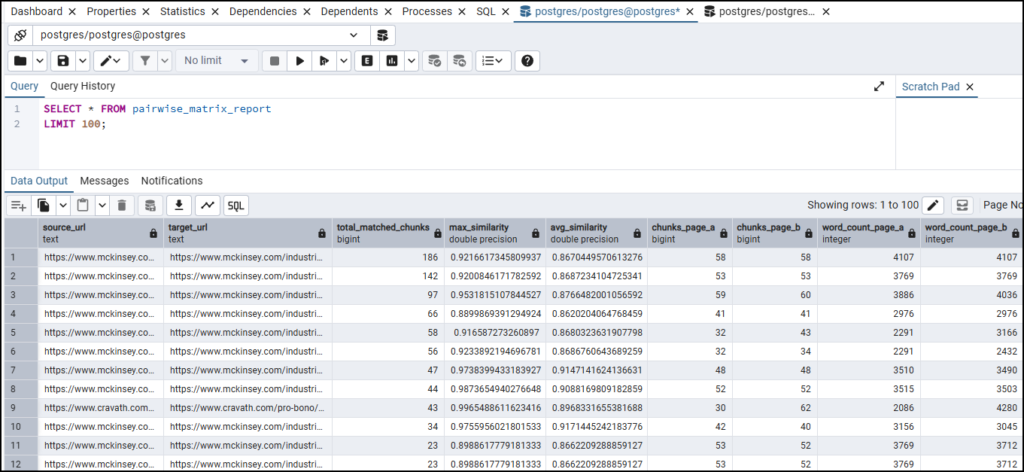Click the Paste rows clipboard icon
1024x472 pixels.
pos(83,206)
